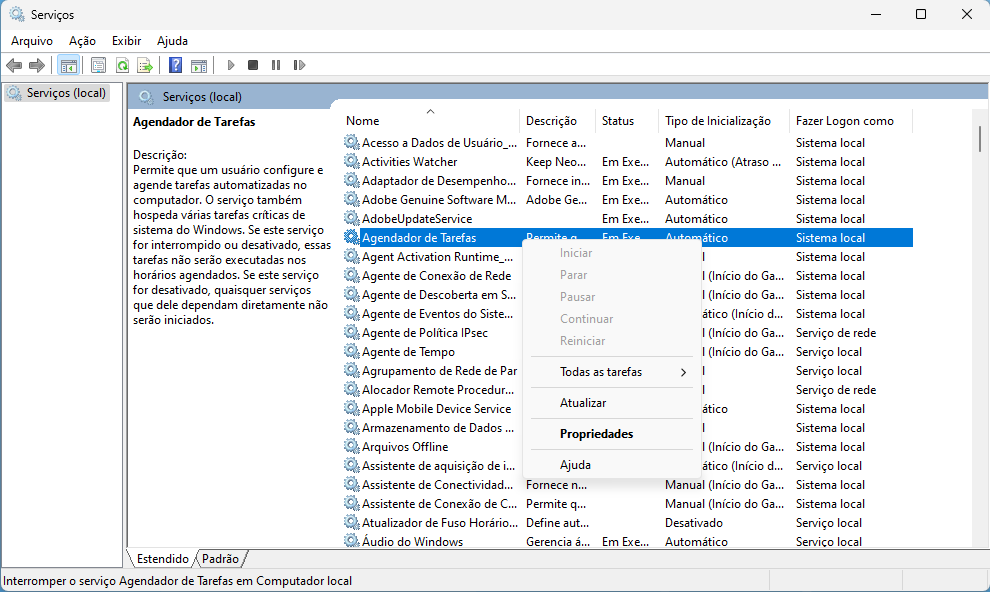The image size is (990, 592).
Task: Select the Armazenamento de Dados service
Action: pos(438,427)
